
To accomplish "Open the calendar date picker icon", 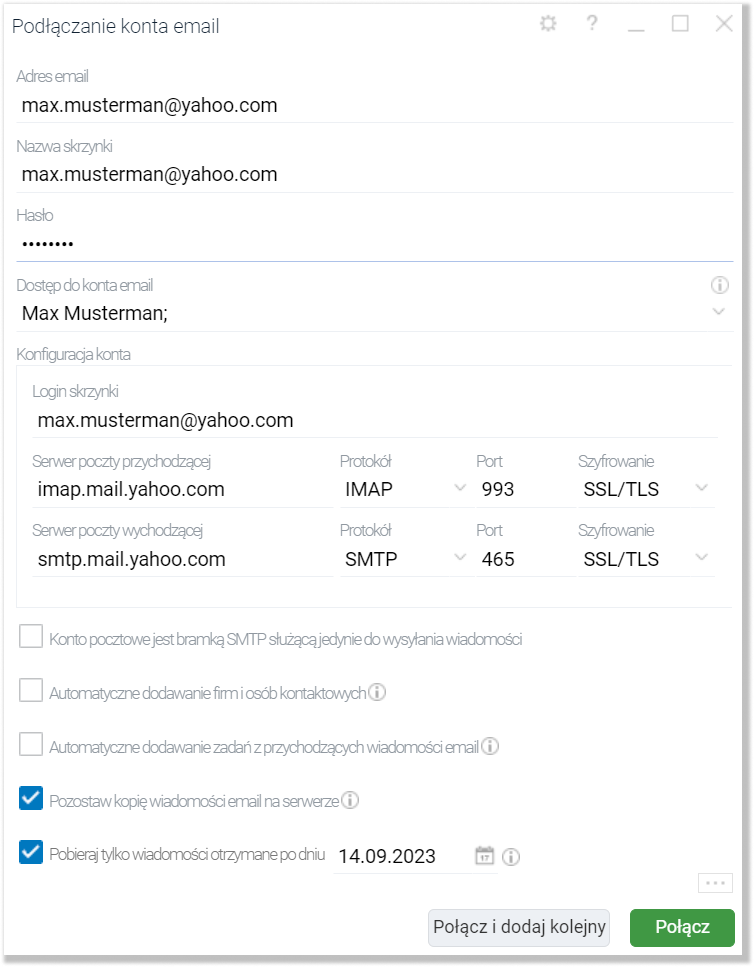I will (485, 856).
